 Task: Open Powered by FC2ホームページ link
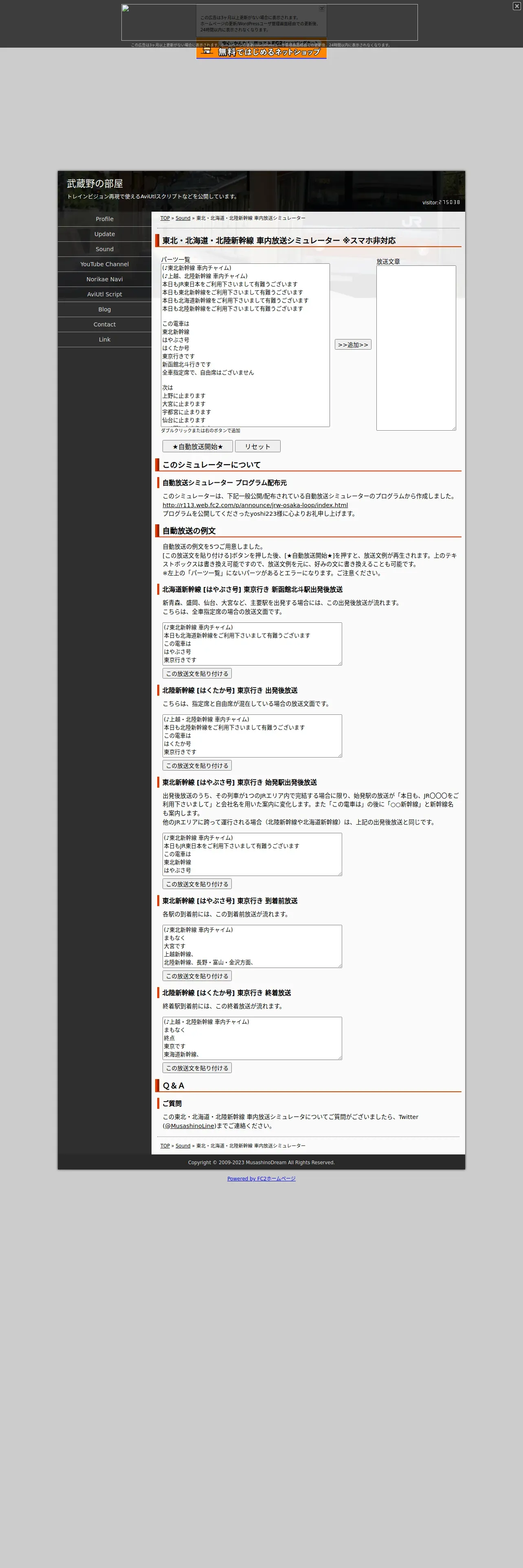(x=261, y=1178)
